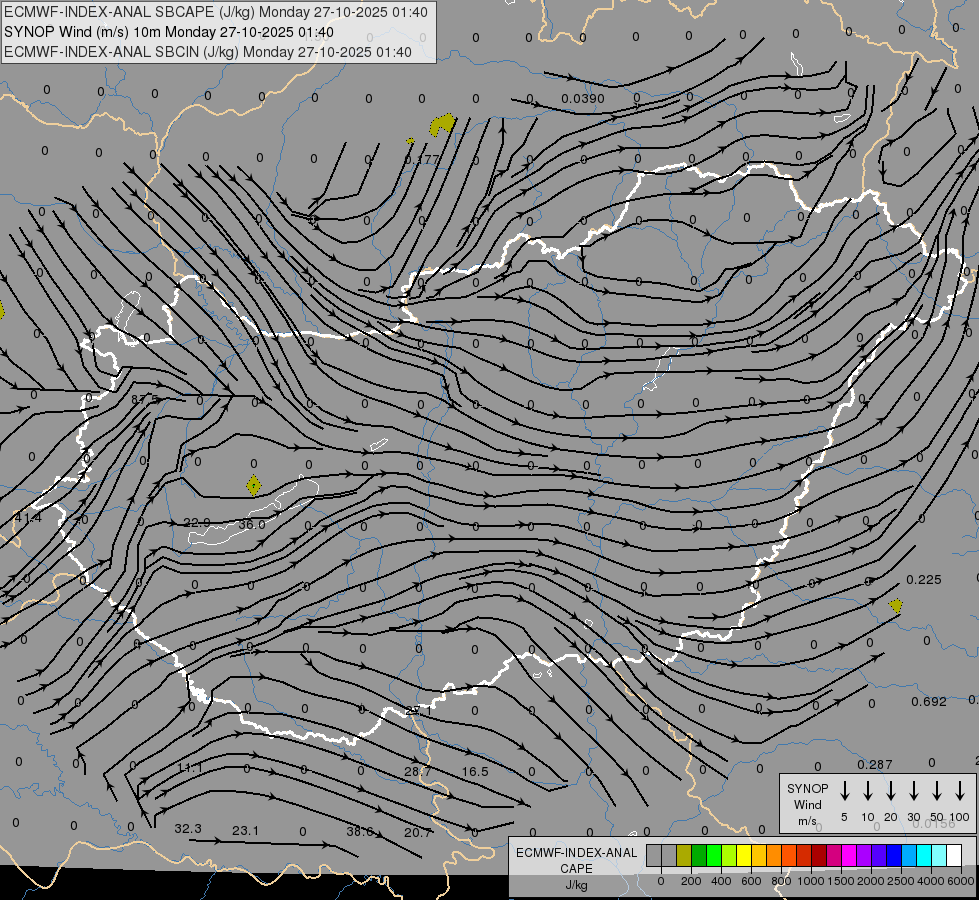Click the 2500 tick on CAPE scale
This screenshot has width=979, height=900.
coord(900,881)
